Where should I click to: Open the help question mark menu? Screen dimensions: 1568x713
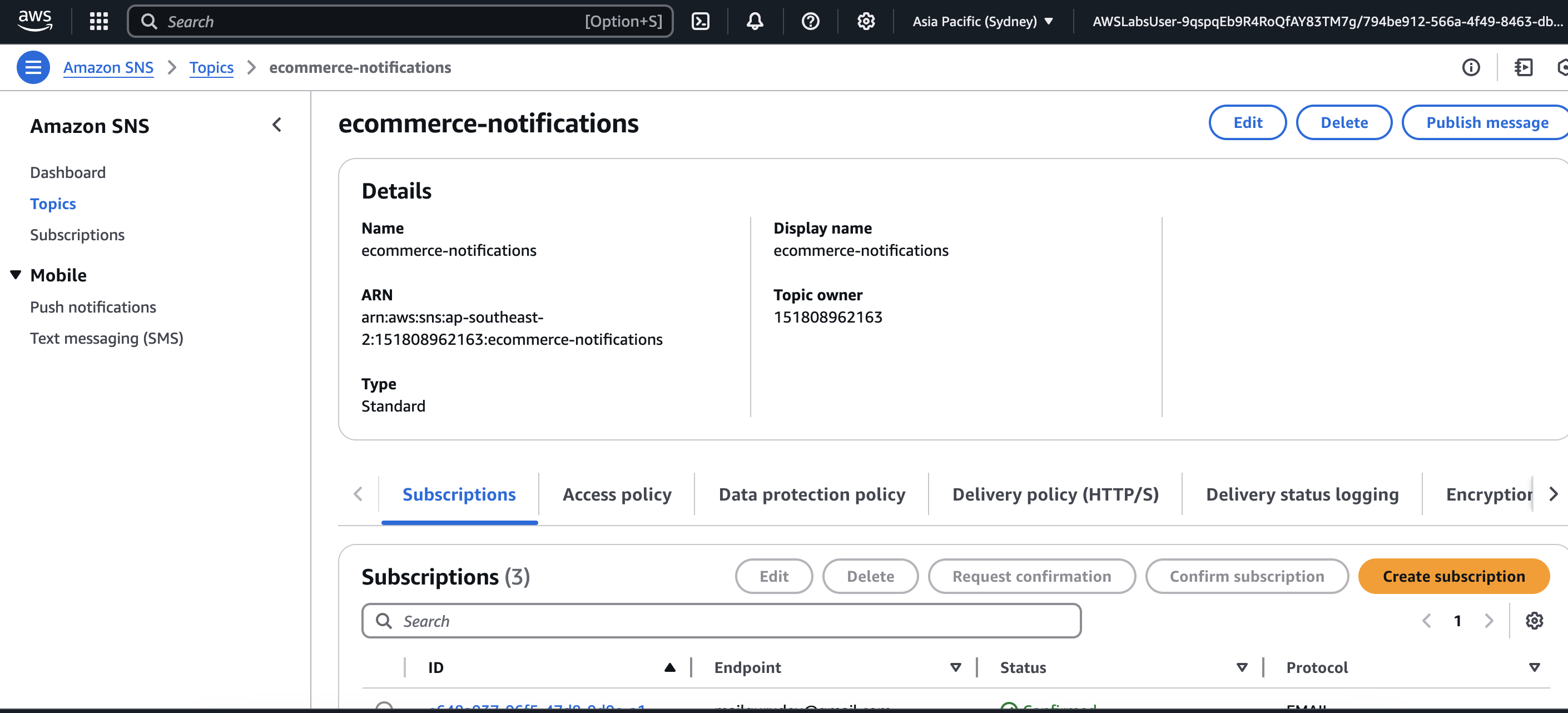(x=810, y=21)
